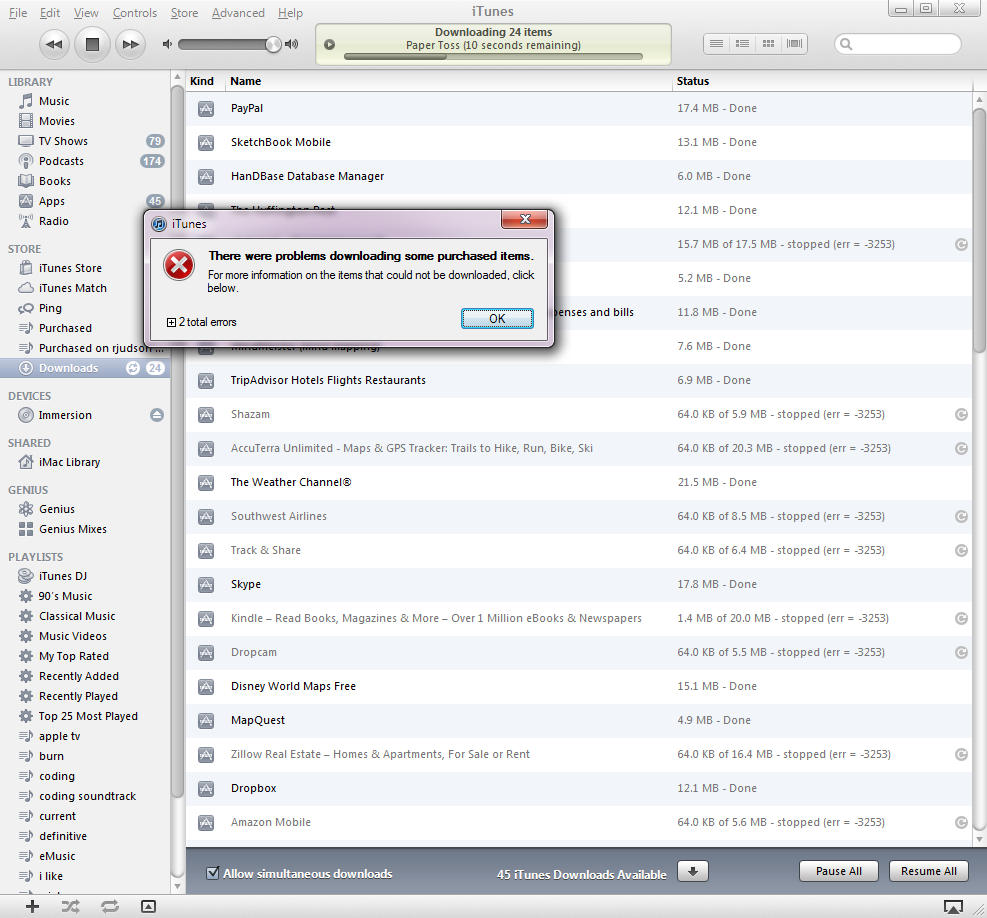Open the AirPlay speaker selector
The width and height of the screenshot is (987, 918).
coord(953,907)
